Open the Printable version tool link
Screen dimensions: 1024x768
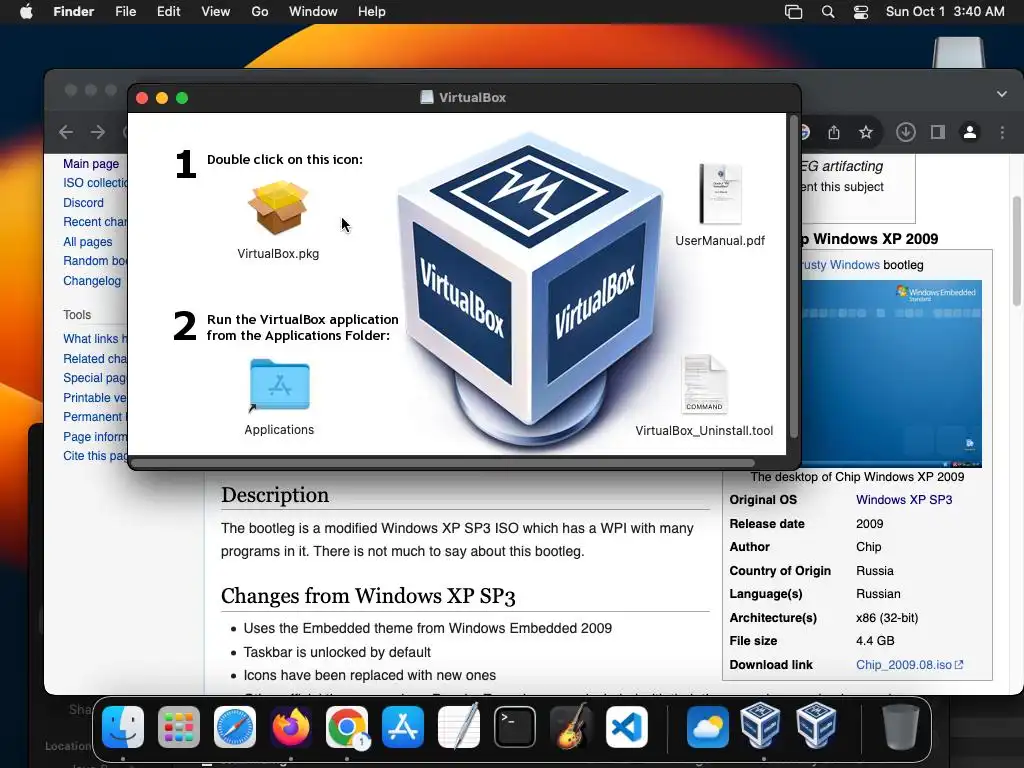pyautogui.click(x=95, y=398)
